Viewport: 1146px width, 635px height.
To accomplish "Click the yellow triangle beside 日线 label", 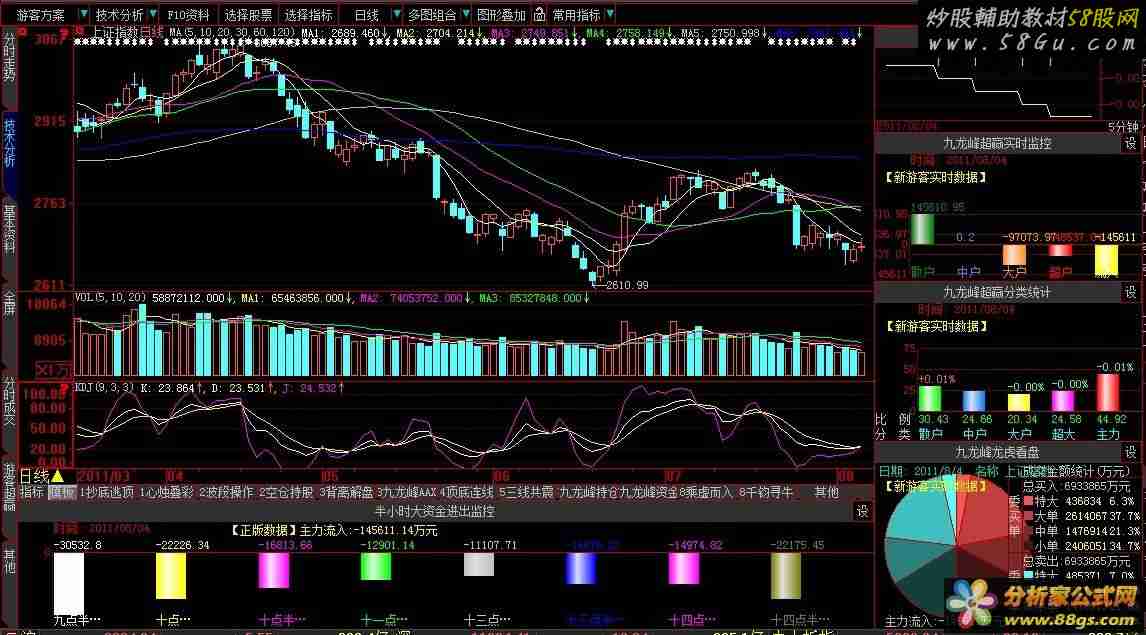I will coord(58,476).
